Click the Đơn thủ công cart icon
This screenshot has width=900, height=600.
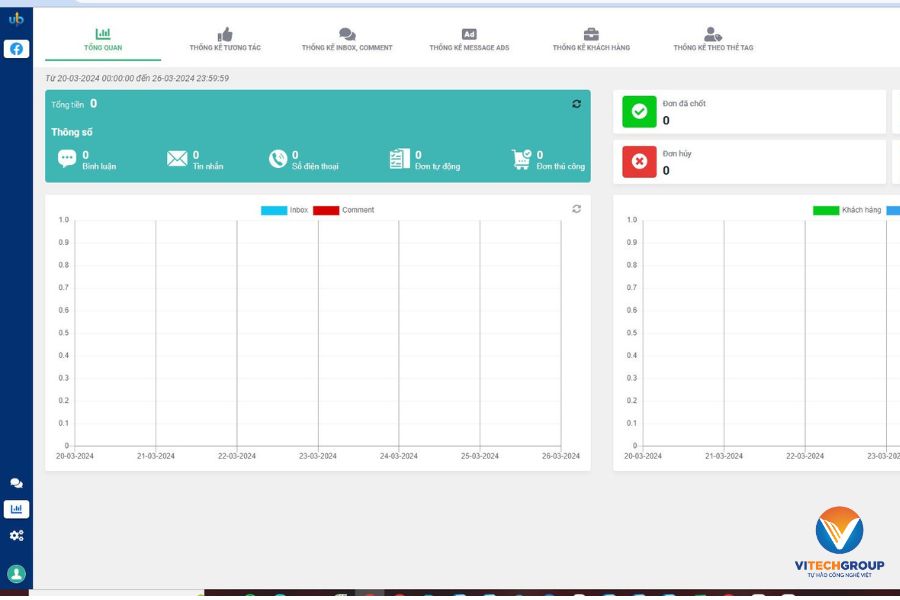521,159
